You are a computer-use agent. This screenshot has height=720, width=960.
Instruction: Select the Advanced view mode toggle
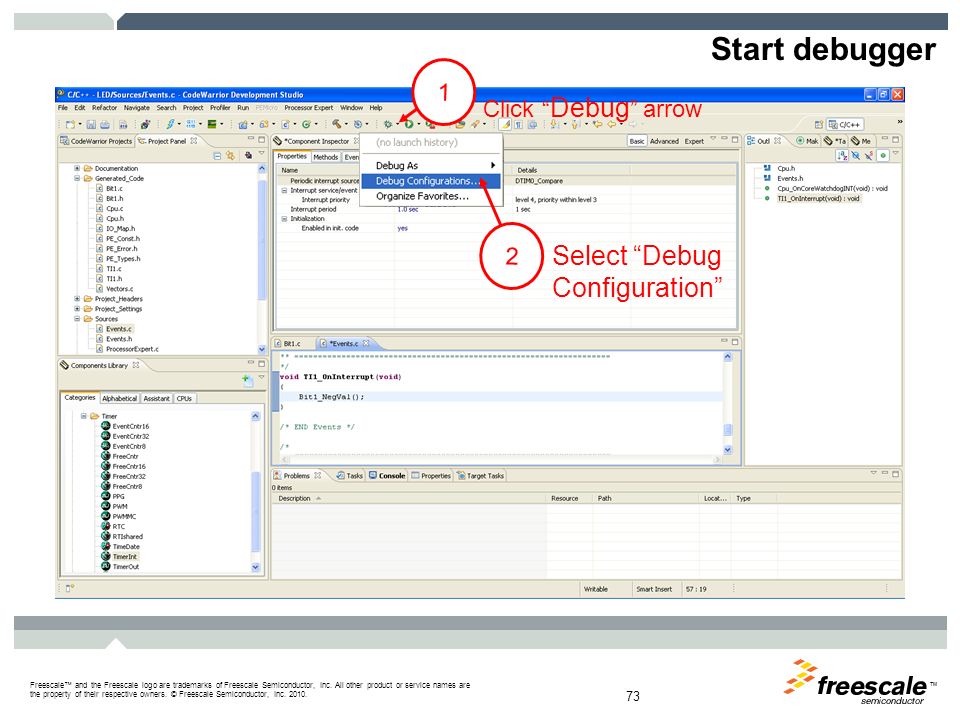pos(664,141)
